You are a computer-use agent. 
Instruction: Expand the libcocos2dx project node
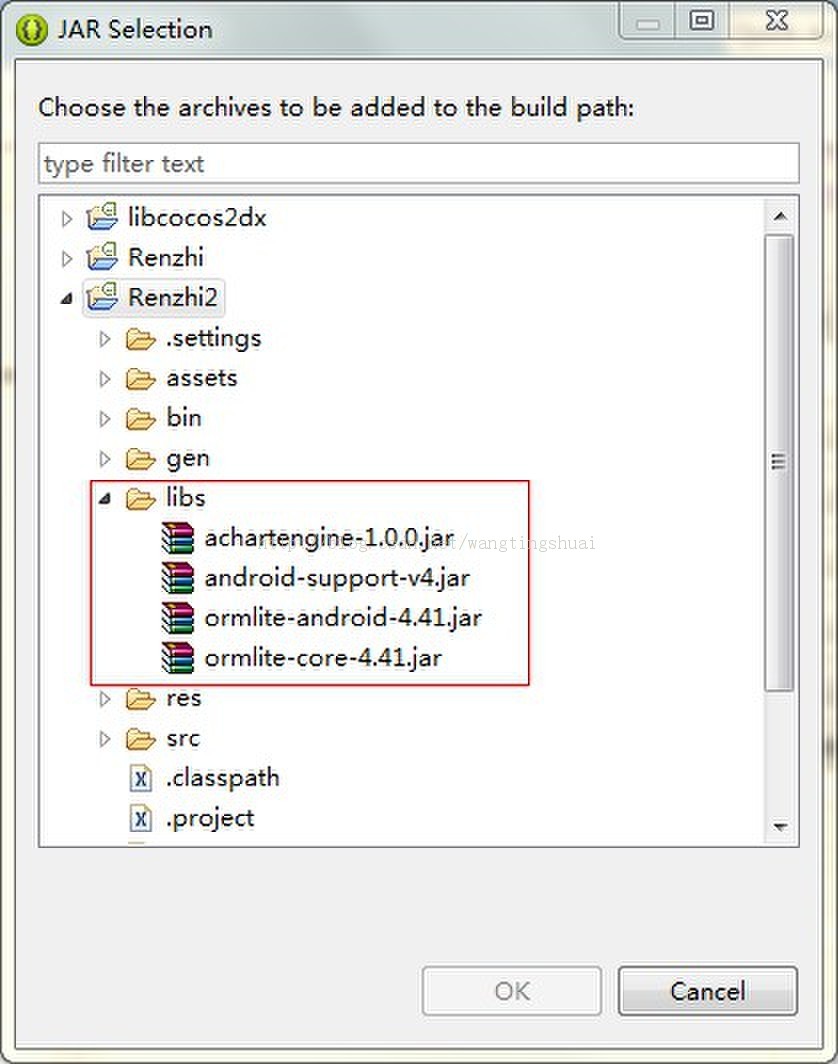click(x=66, y=218)
